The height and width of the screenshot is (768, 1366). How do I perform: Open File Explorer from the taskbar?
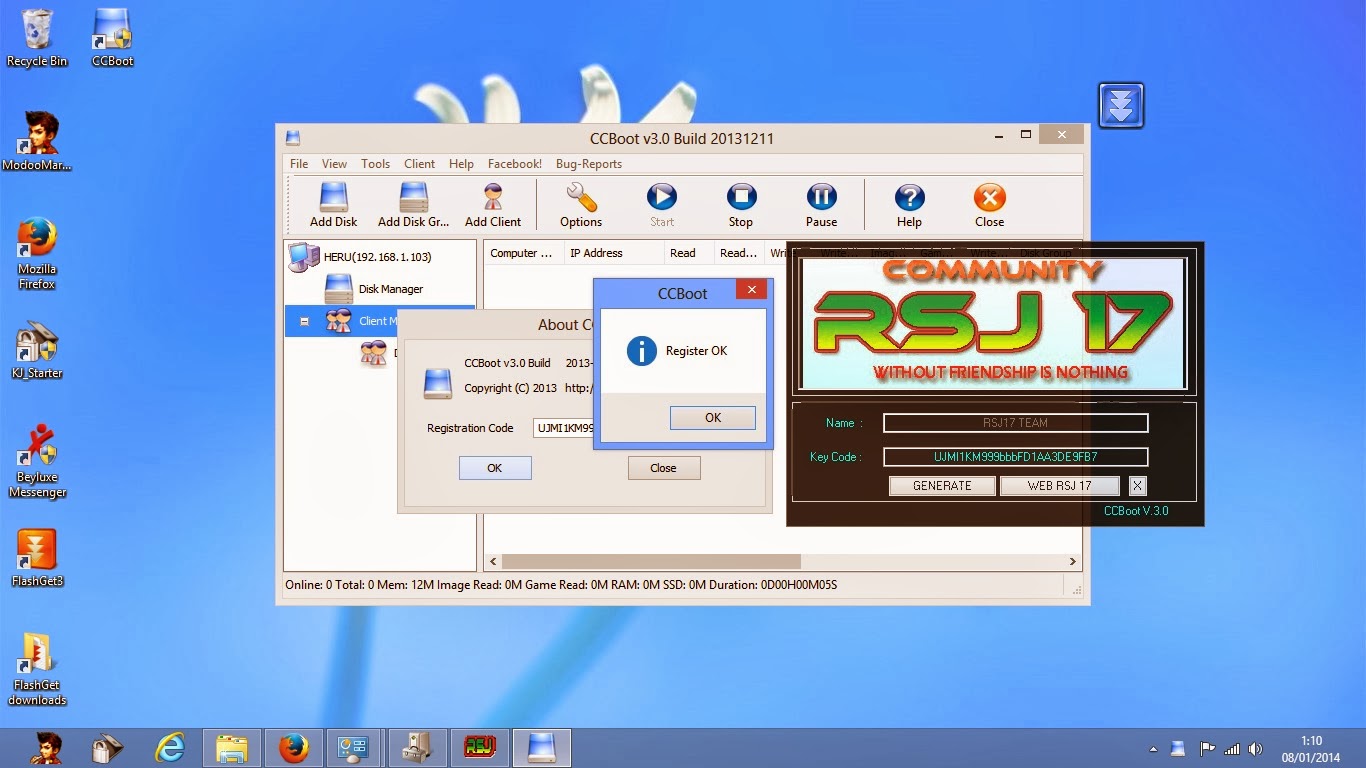click(232, 747)
